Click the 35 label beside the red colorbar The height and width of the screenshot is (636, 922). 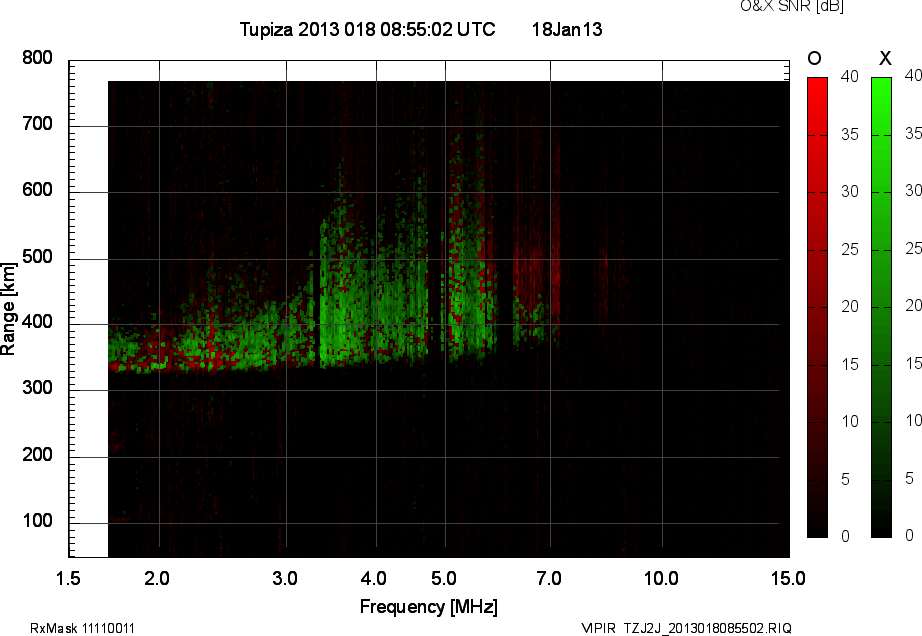pyautogui.click(x=850, y=135)
